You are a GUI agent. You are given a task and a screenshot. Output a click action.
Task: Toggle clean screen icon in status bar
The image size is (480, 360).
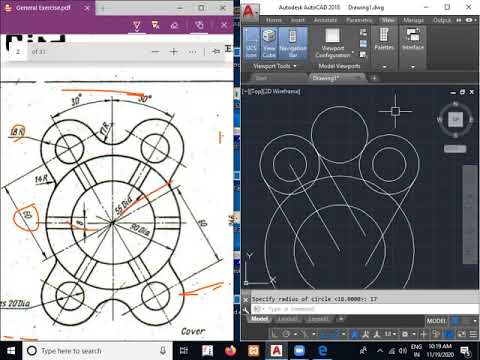coord(461,334)
